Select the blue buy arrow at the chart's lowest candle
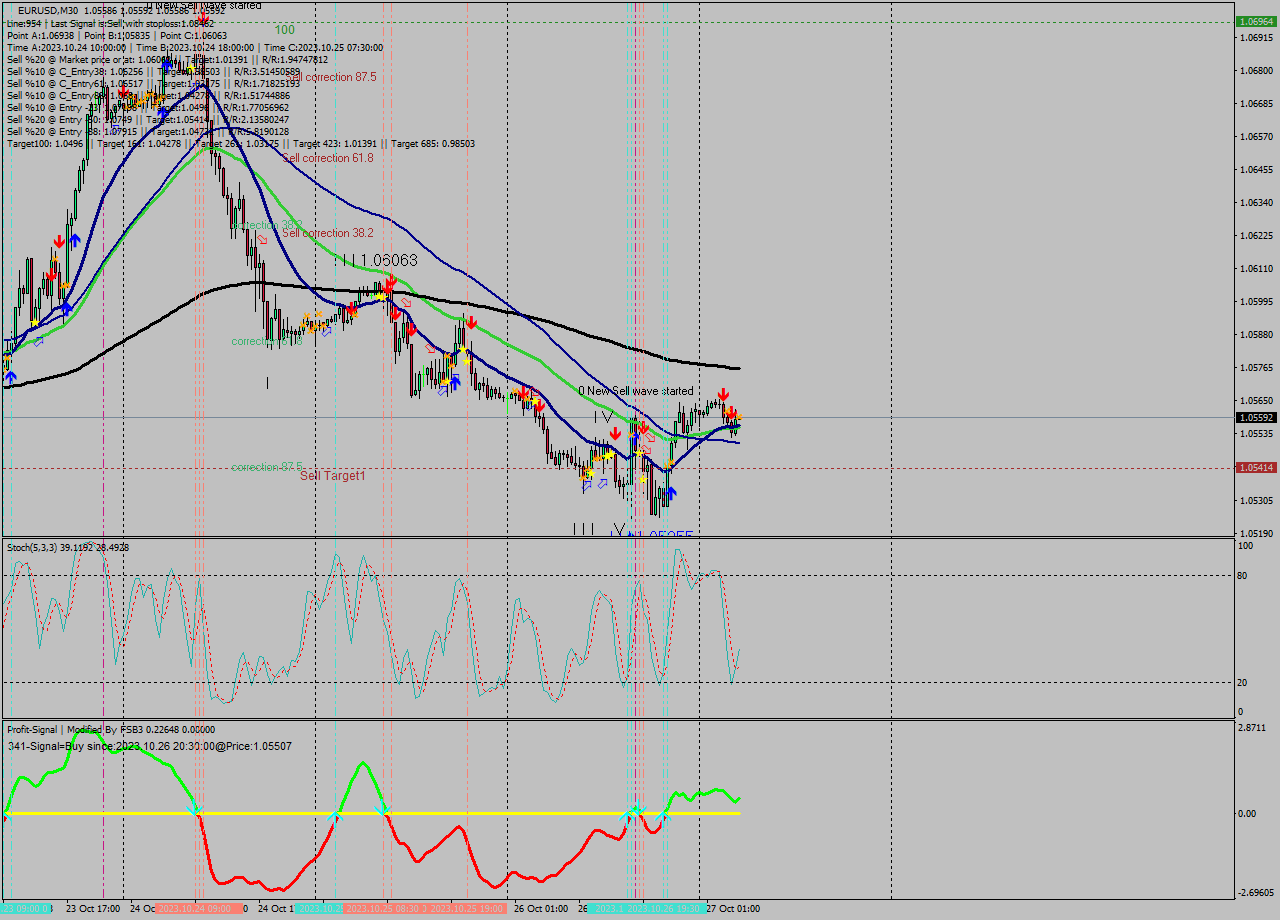 671,492
